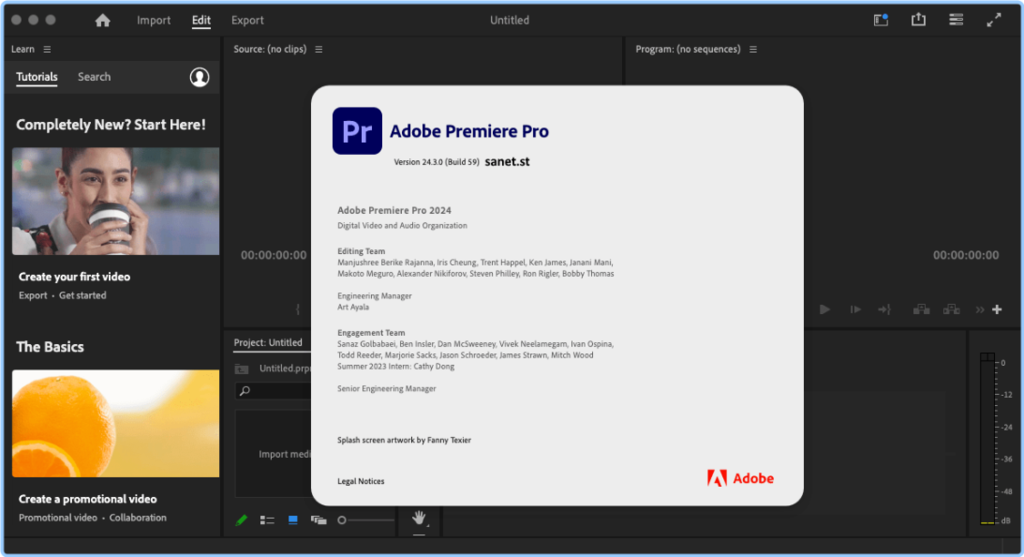Screen dimensions: 1024x557
Task: Switch Project panel to Icon View
Action: point(293,520)
